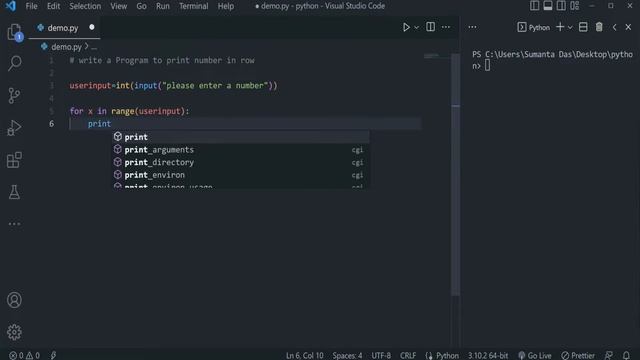Choose print_directory from the suggestions
Viewport: 640px width, 360px height.
[241, 162]
